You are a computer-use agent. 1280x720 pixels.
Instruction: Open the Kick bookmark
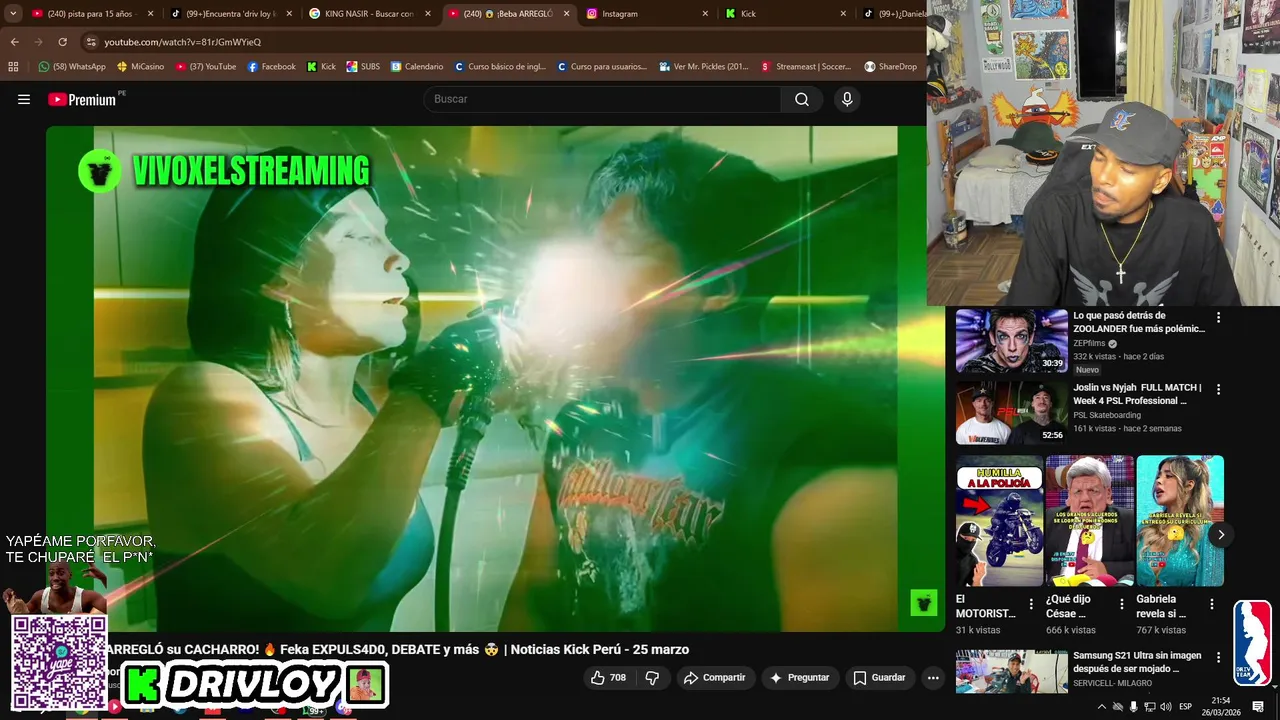pos(321,67)
